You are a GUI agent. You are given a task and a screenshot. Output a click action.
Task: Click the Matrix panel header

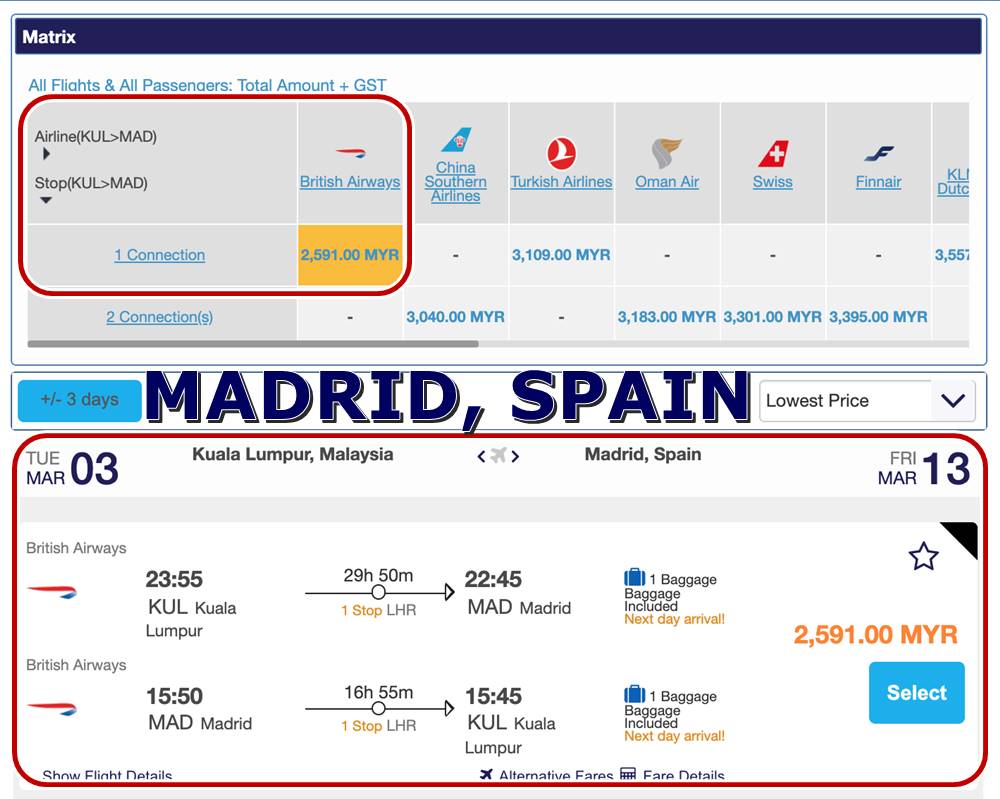pyautogui.click(x=497, y=36)
